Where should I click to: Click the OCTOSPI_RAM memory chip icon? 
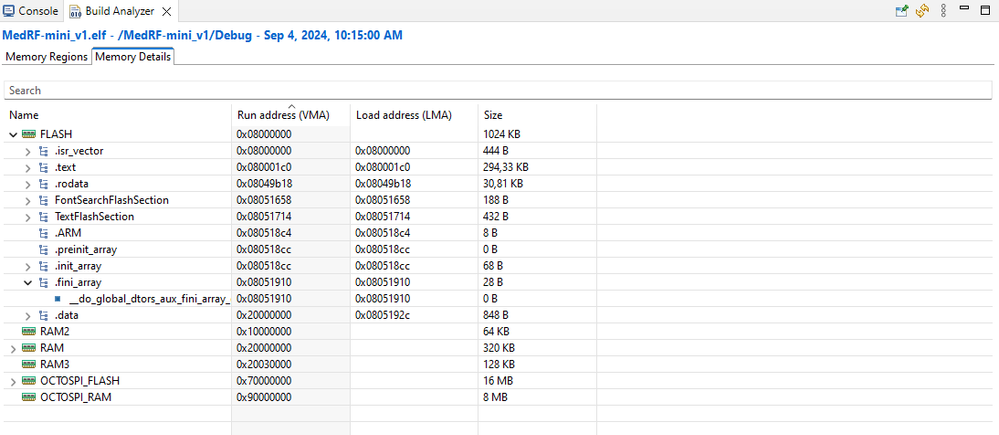28,397
